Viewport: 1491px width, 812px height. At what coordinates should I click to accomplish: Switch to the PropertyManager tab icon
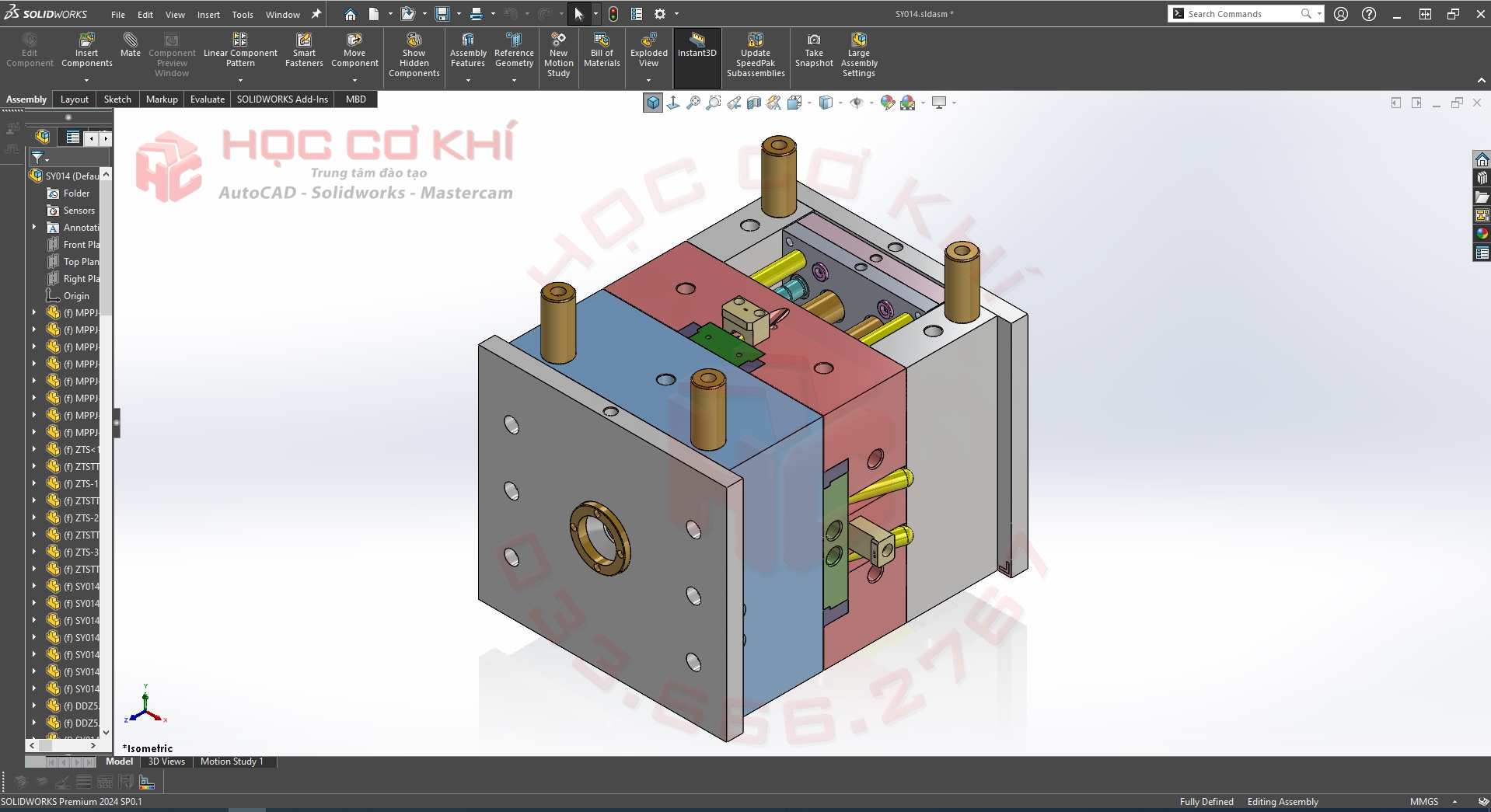[72, 138]
